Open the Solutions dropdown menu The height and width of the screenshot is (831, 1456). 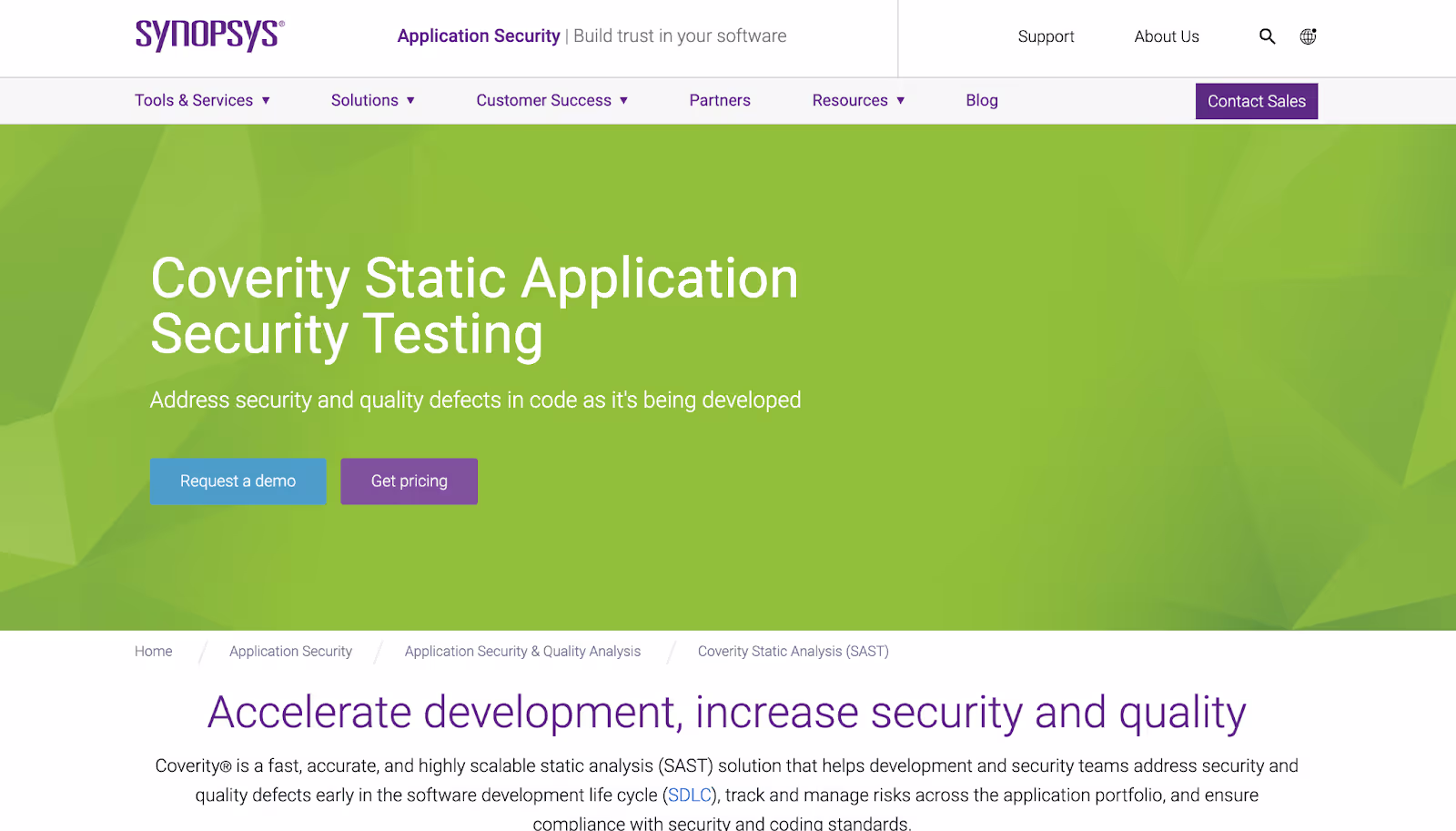[x=372, y=100]
